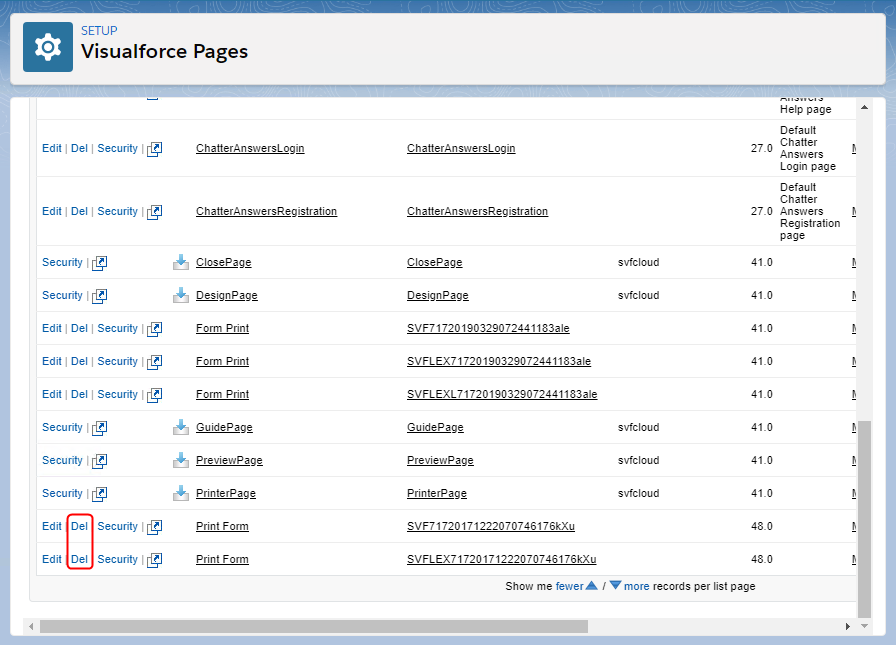
Task: Open preview icon for SVFLEX71720171222070746176kXu row
Action: [x=154, y=560]
